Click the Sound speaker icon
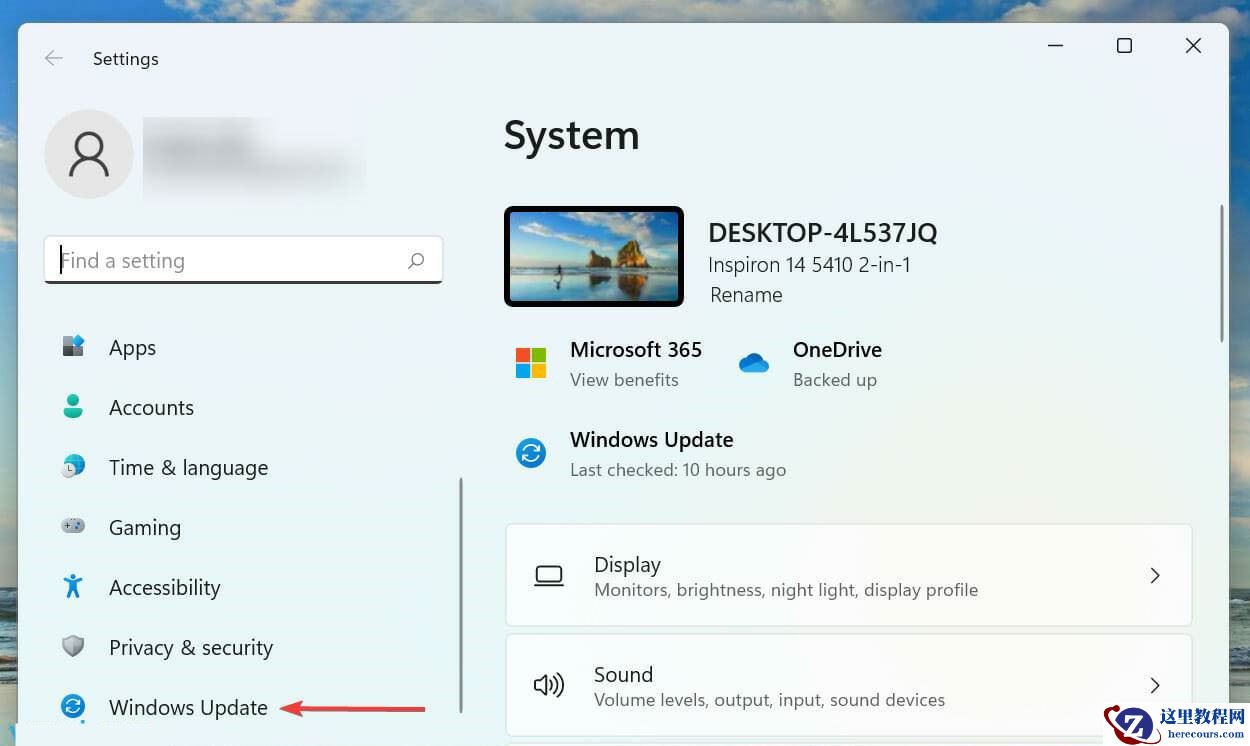 point(548,686)
